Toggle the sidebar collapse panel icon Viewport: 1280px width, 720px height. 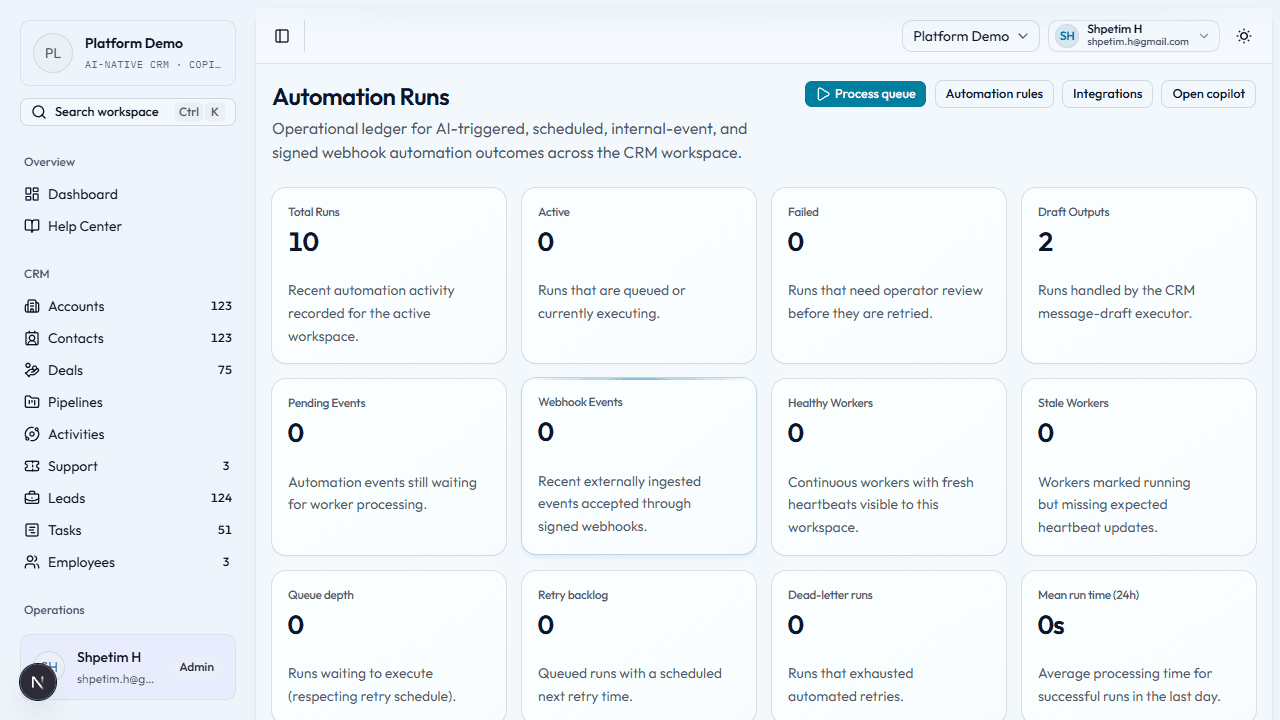(x=281, y=36)
